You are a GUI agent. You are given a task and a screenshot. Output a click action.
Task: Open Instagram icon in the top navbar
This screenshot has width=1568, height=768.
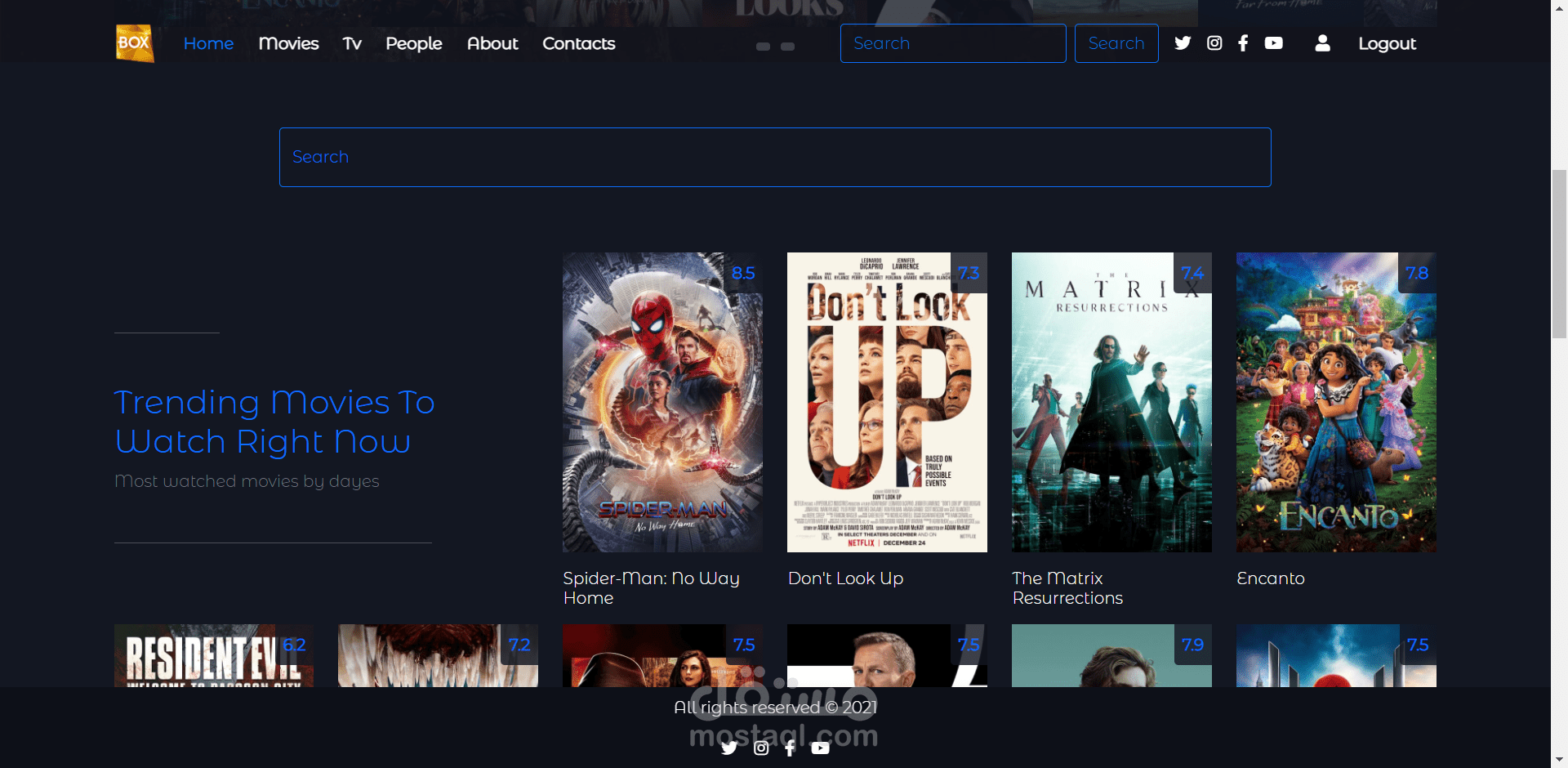[x=1214, y=43]
